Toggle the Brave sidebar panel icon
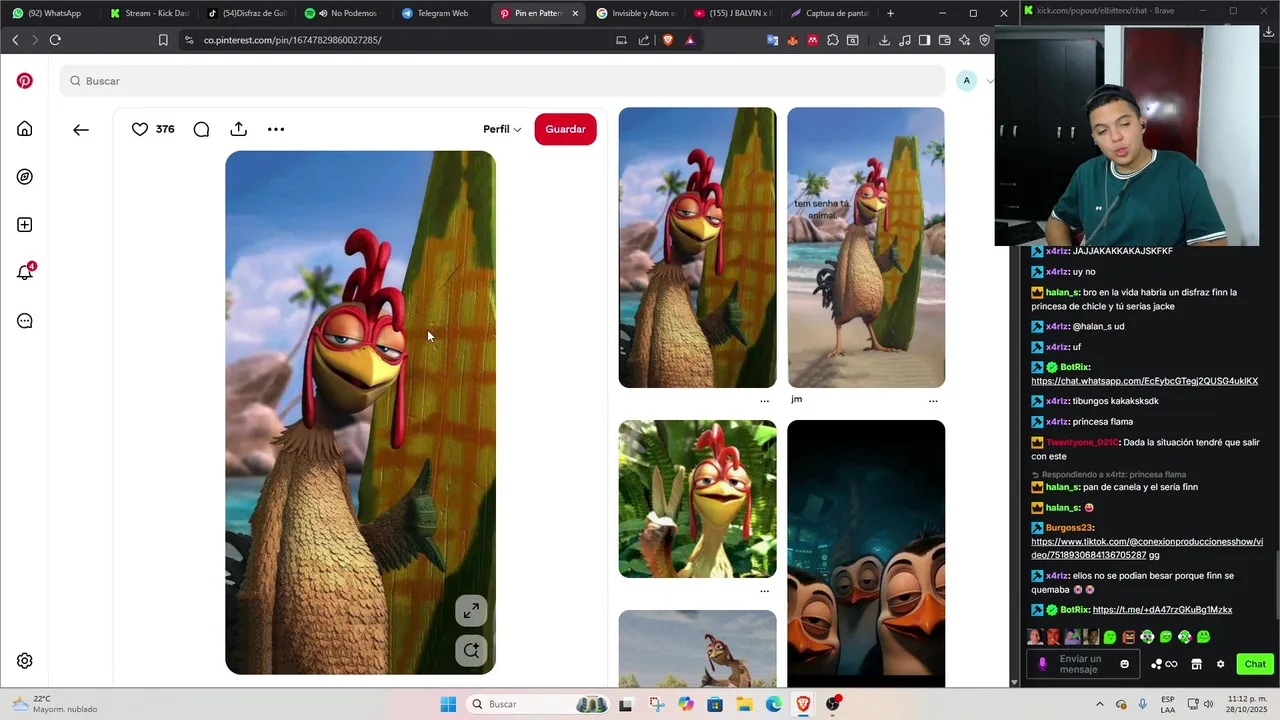Image resolution: width=1280 pixels, height=720 pixels. pos(924,40)
